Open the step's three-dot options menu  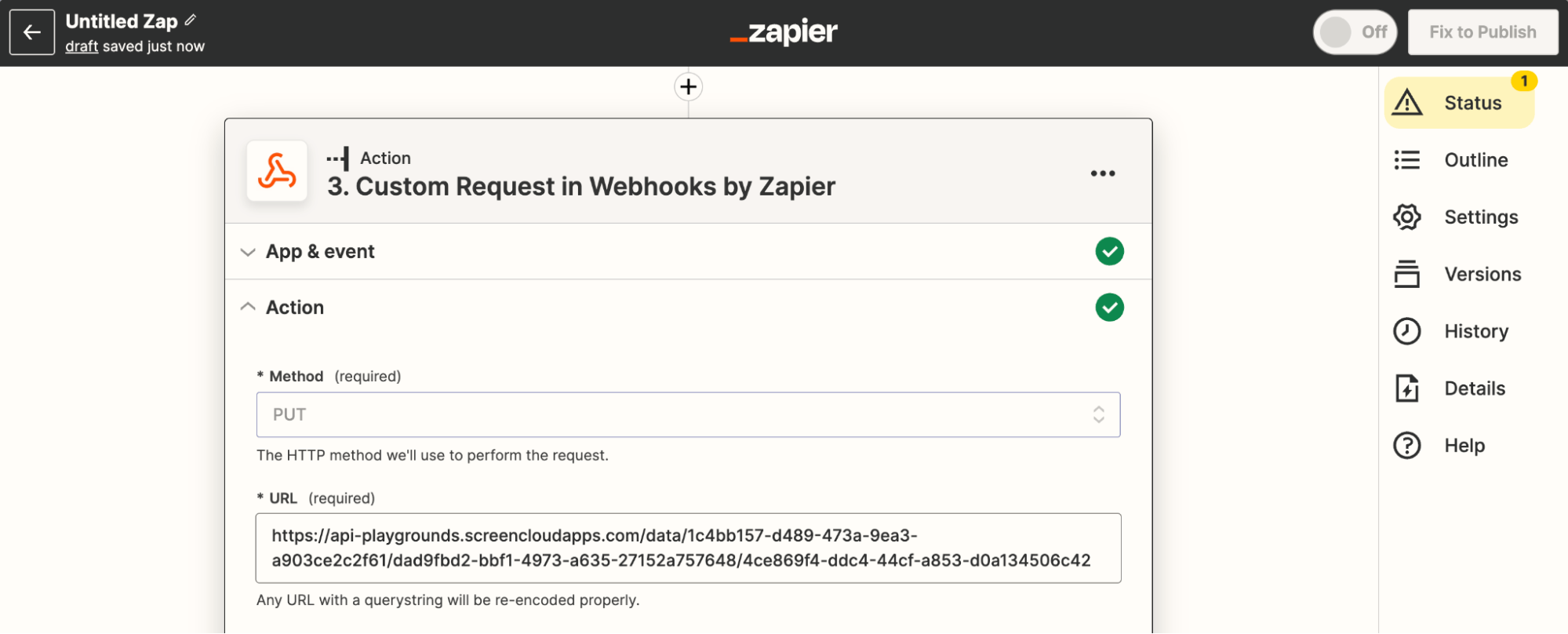point(1103,173)
